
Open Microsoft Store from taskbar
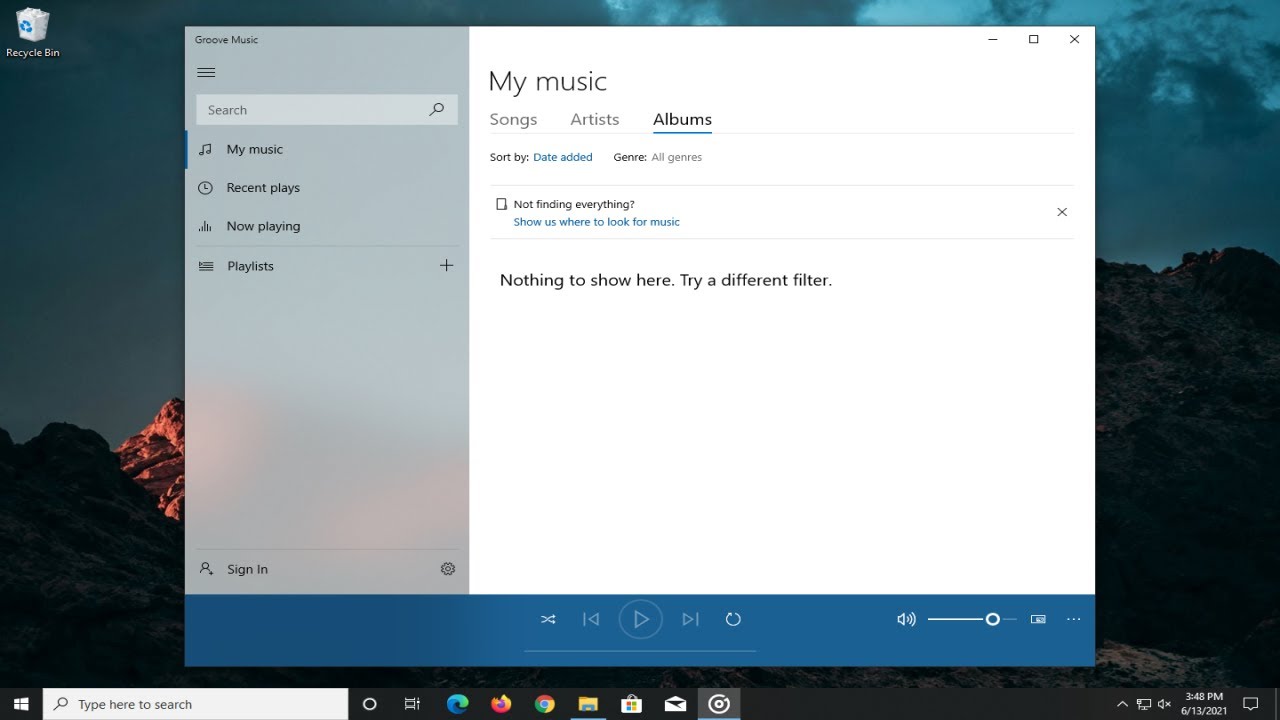pos(631,704)
